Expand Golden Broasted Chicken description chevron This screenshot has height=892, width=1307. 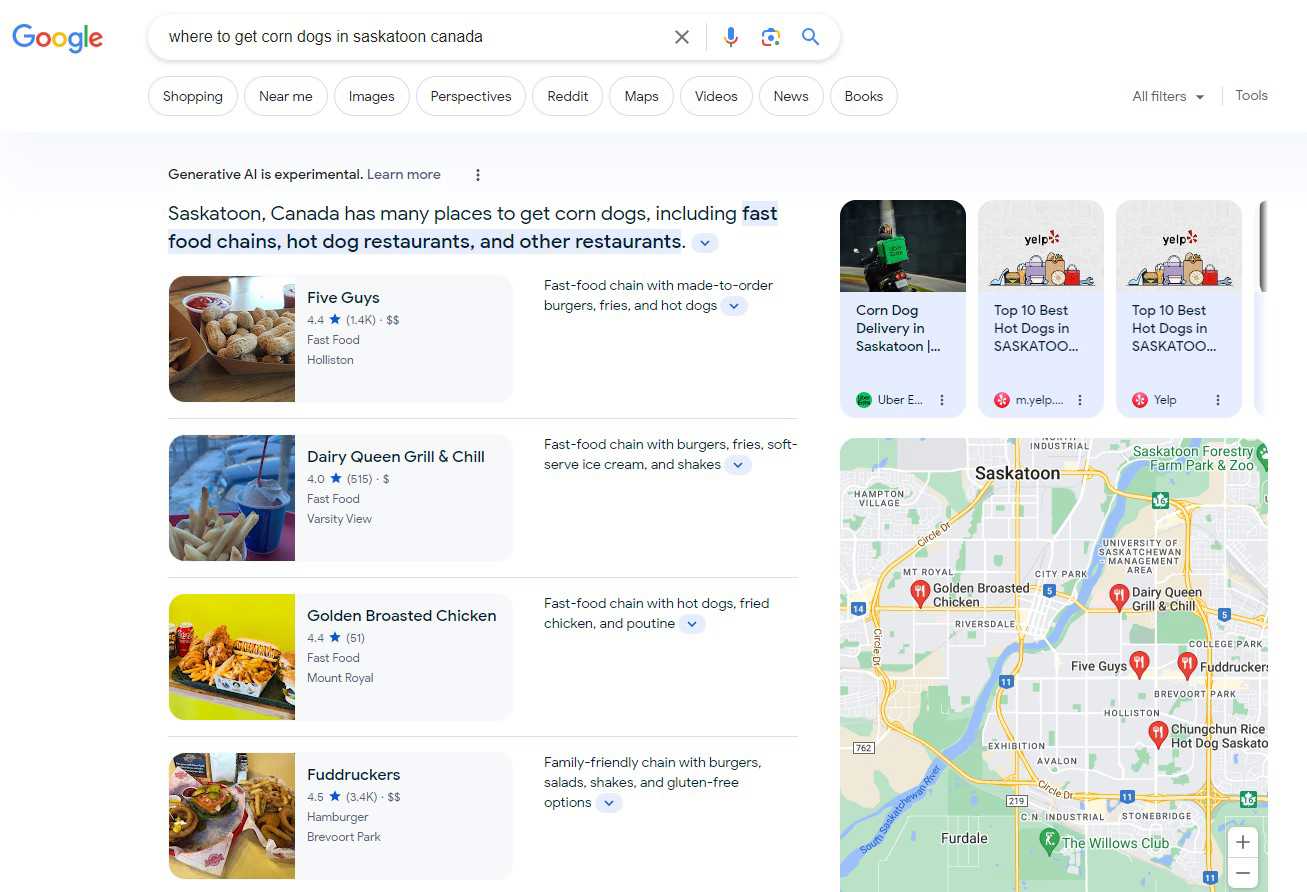692,624
